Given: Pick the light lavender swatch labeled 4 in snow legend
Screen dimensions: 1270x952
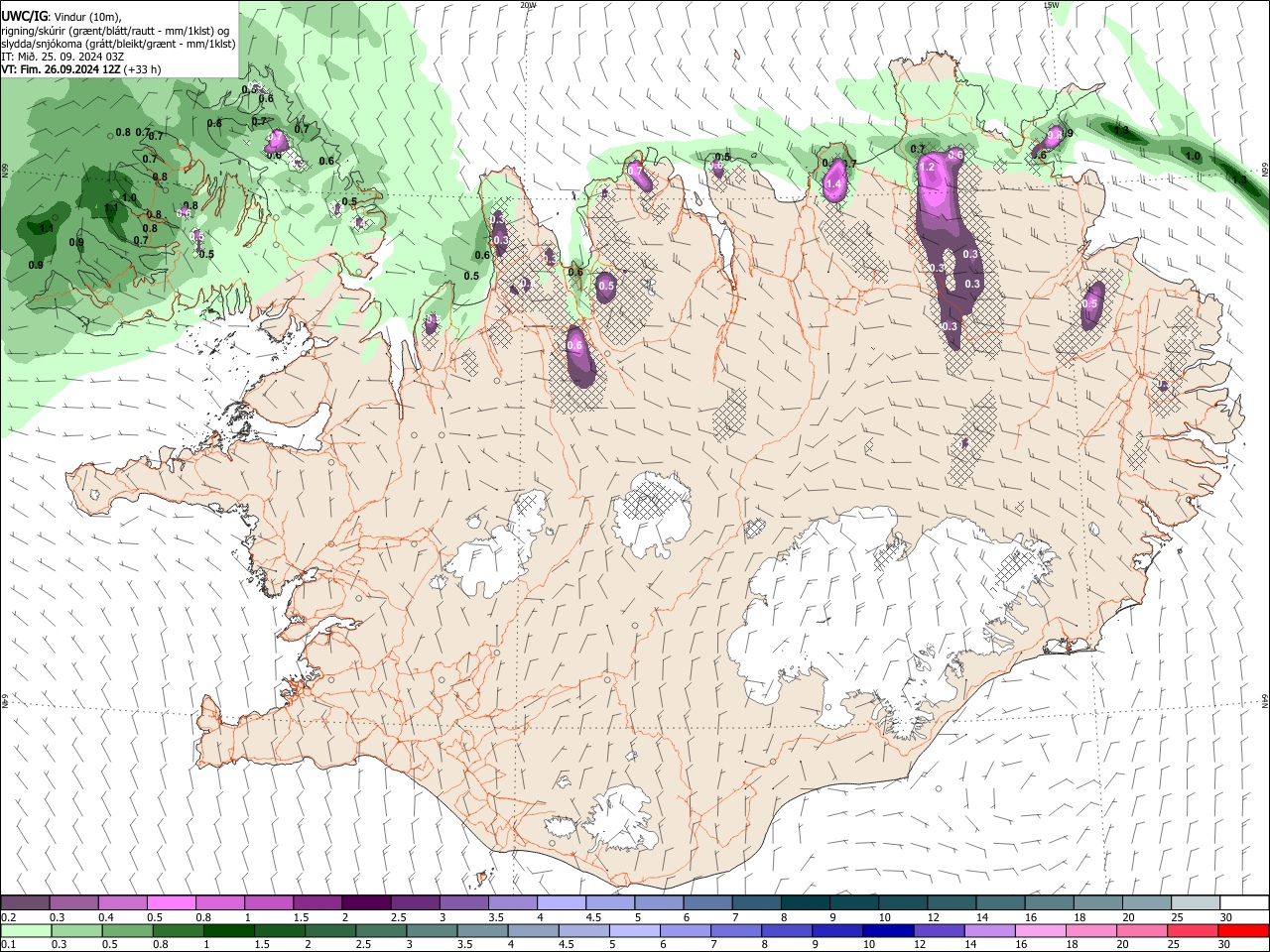Looking at the screenshot, I should pos(562,902).
